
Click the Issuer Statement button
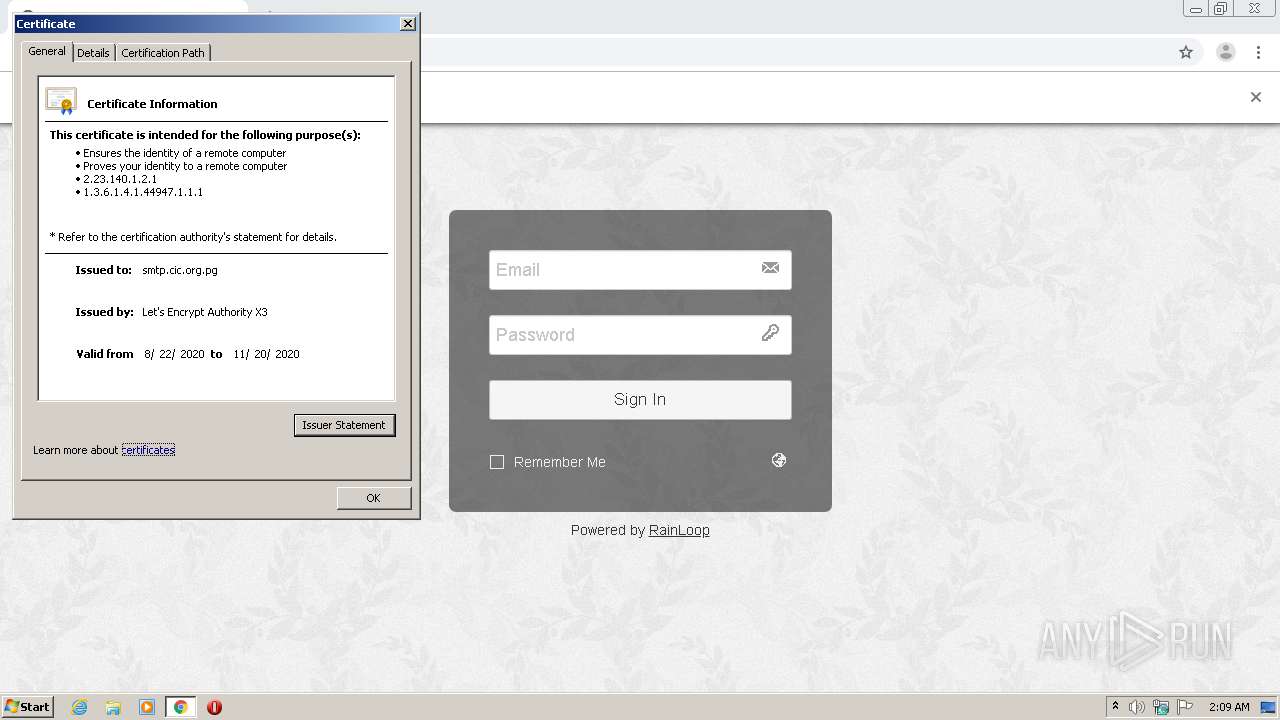[344, 425]
